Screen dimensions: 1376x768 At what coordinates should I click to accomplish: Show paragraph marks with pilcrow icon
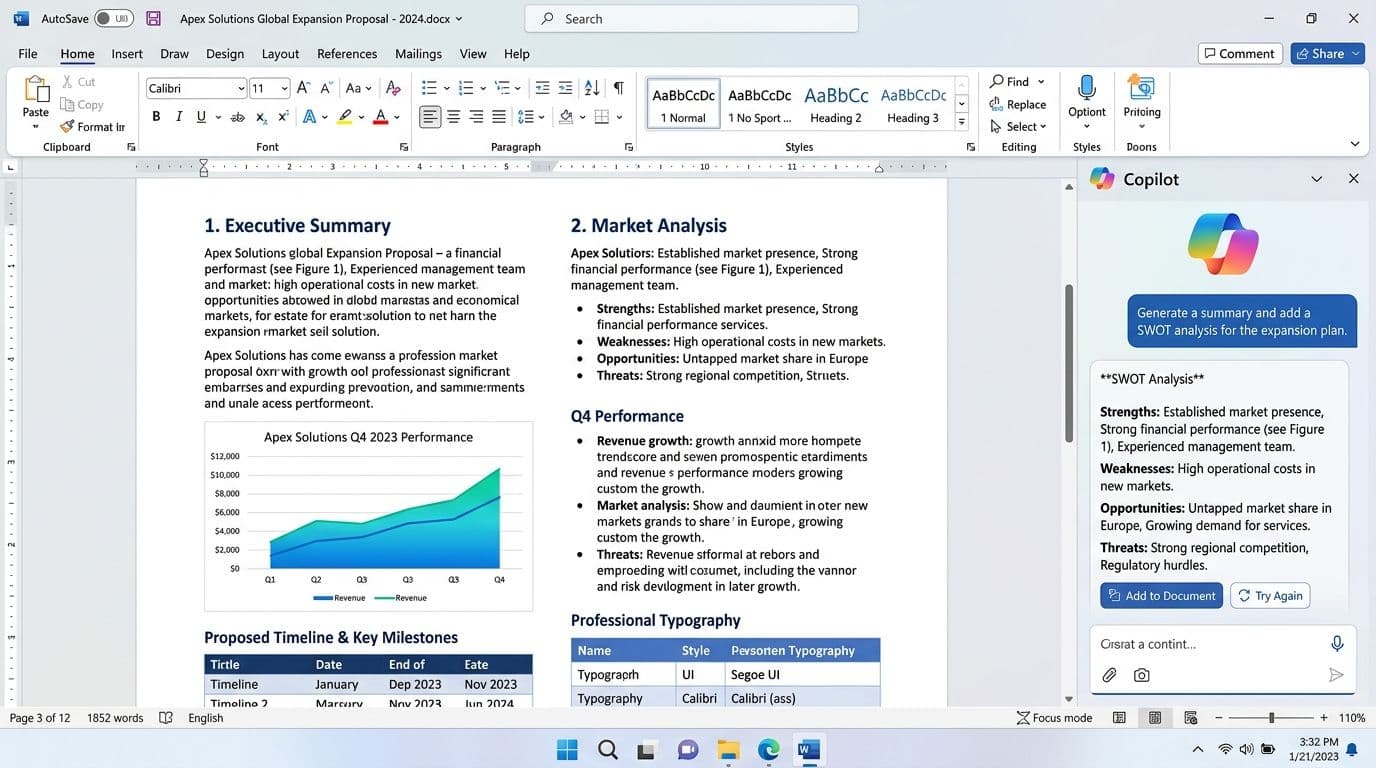[x=619, y=88]
